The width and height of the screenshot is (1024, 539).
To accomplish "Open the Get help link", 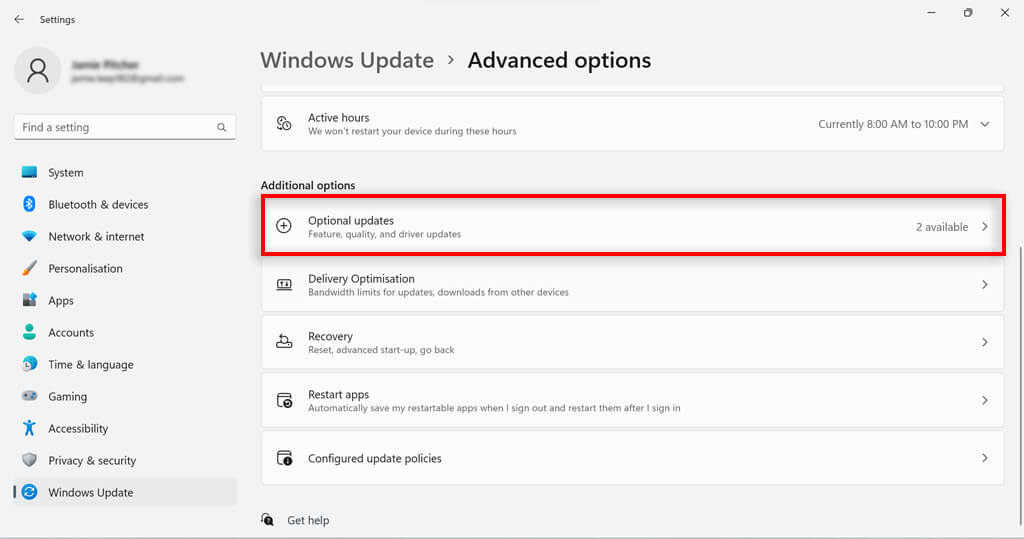I will [308, 520].
